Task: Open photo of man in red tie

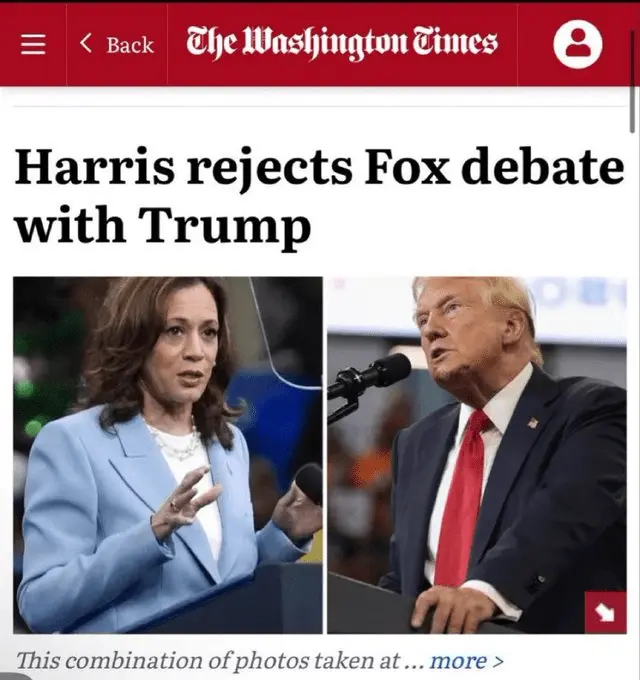Action: click(477, 455)
